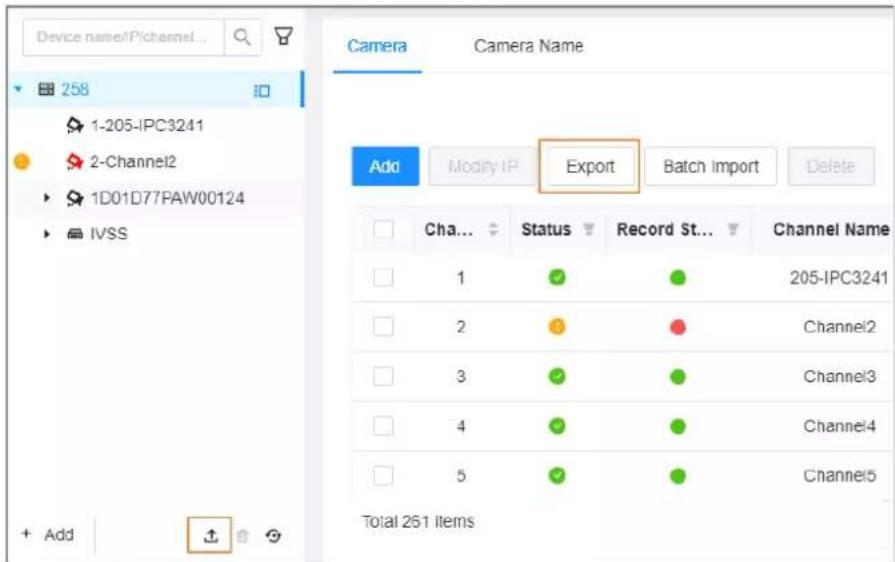This screenshot has height=562, width=895.
Task: Click the IVSS device icon
Action: [x=75, y=234]
